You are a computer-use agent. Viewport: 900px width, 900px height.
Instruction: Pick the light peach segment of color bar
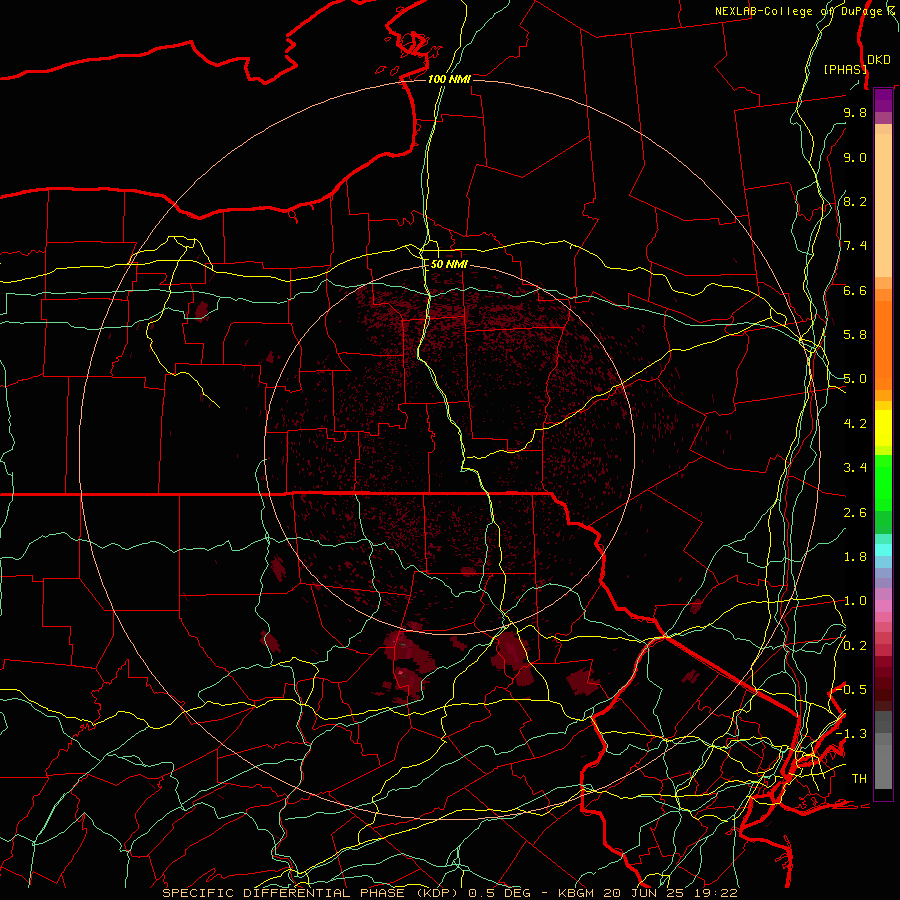(883, 205)
